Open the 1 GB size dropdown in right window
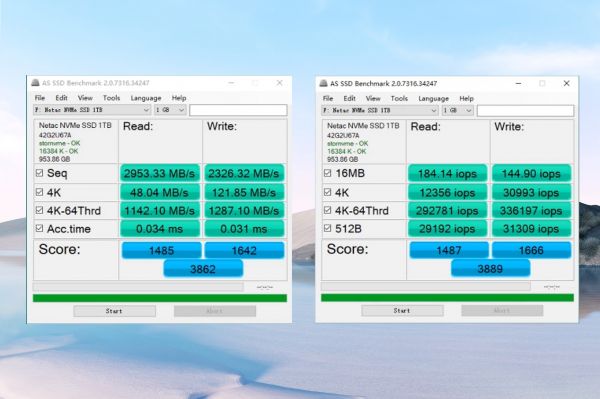Image resolution: width=600 pixels, height=399 pixels. (458, 110)
